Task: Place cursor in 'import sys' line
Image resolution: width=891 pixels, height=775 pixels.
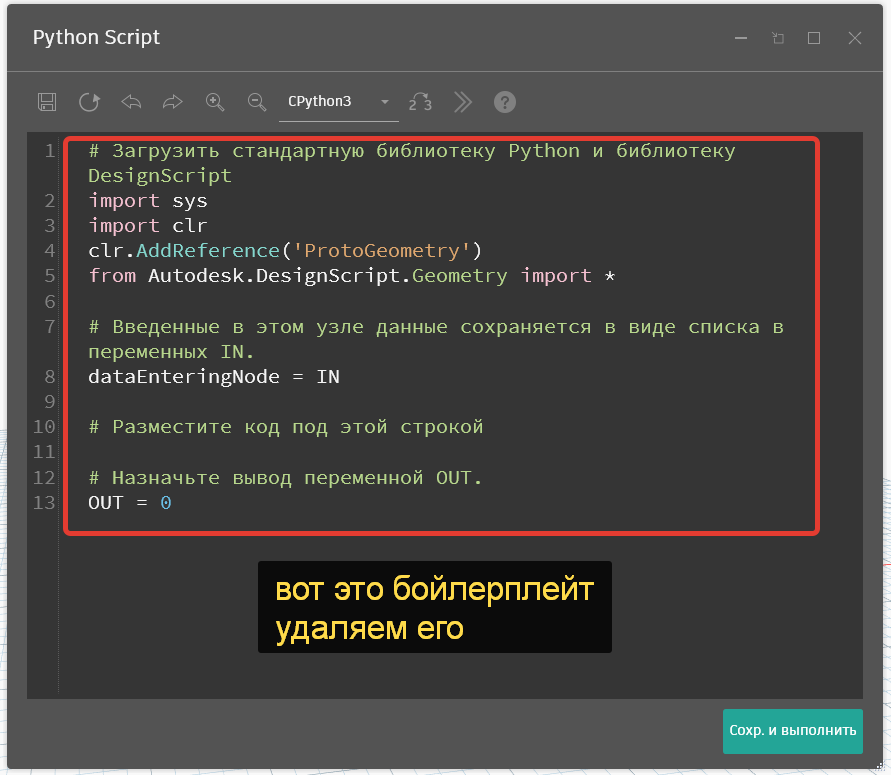Action: (148, 201)
